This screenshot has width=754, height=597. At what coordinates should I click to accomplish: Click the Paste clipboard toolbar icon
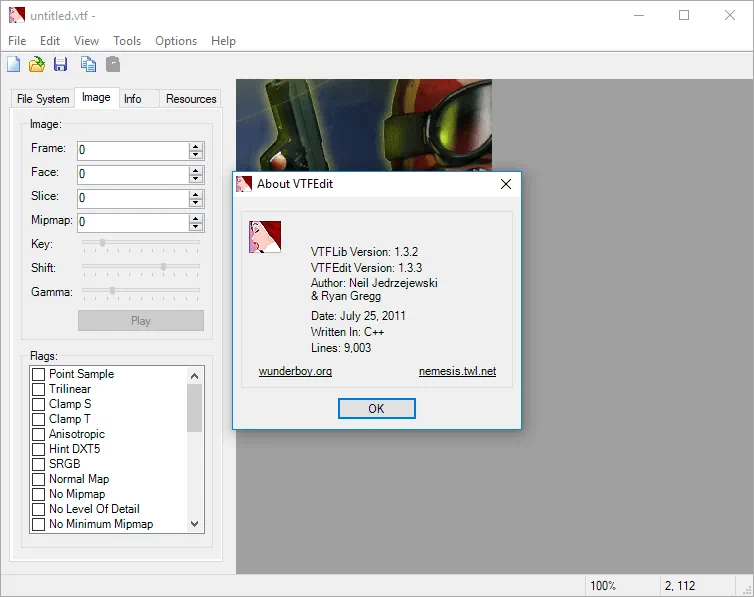[x=113, y=65]
